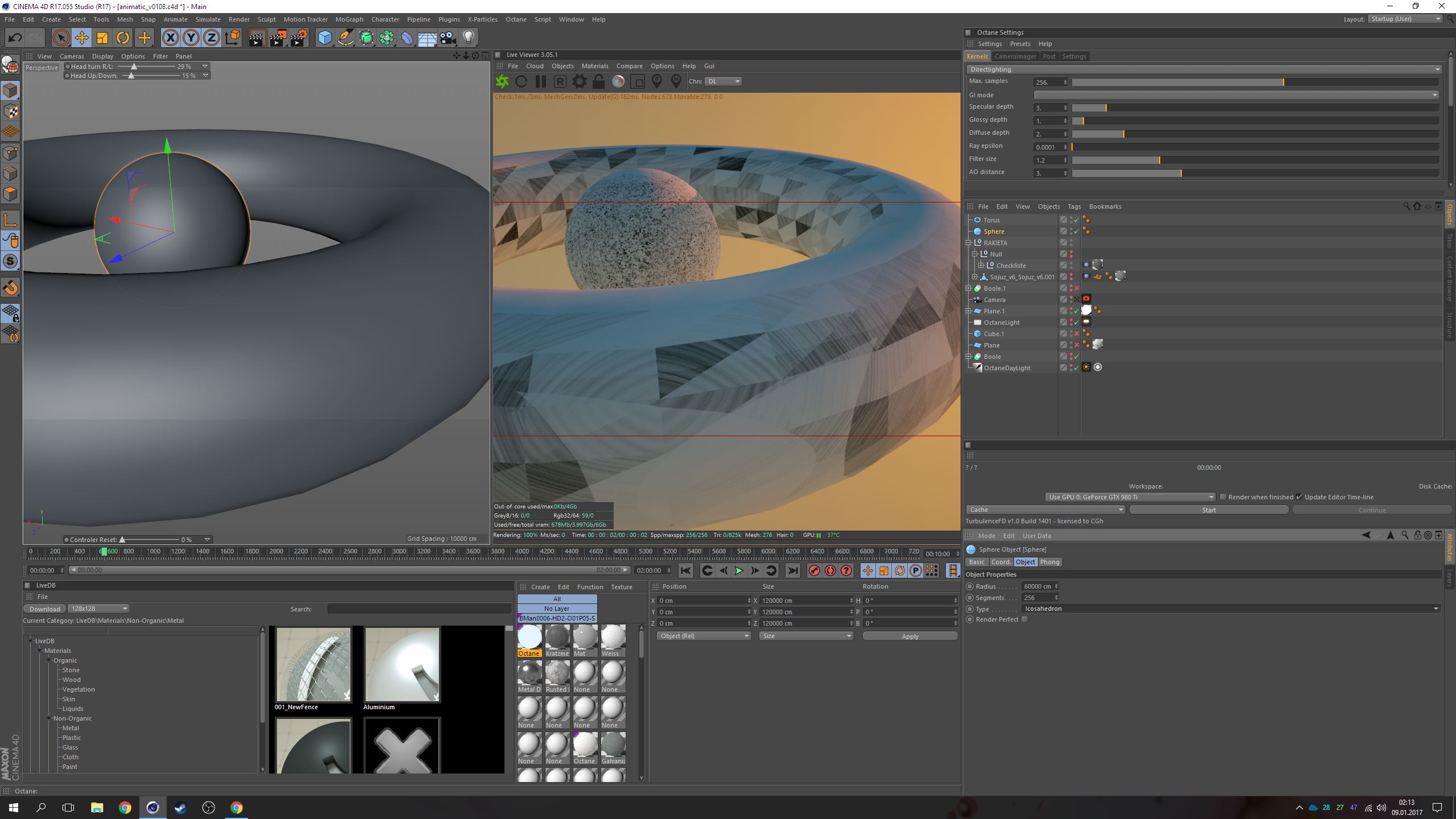Click the Apply button in coordinates panel

pyautogui.click(x=909, y=636)
